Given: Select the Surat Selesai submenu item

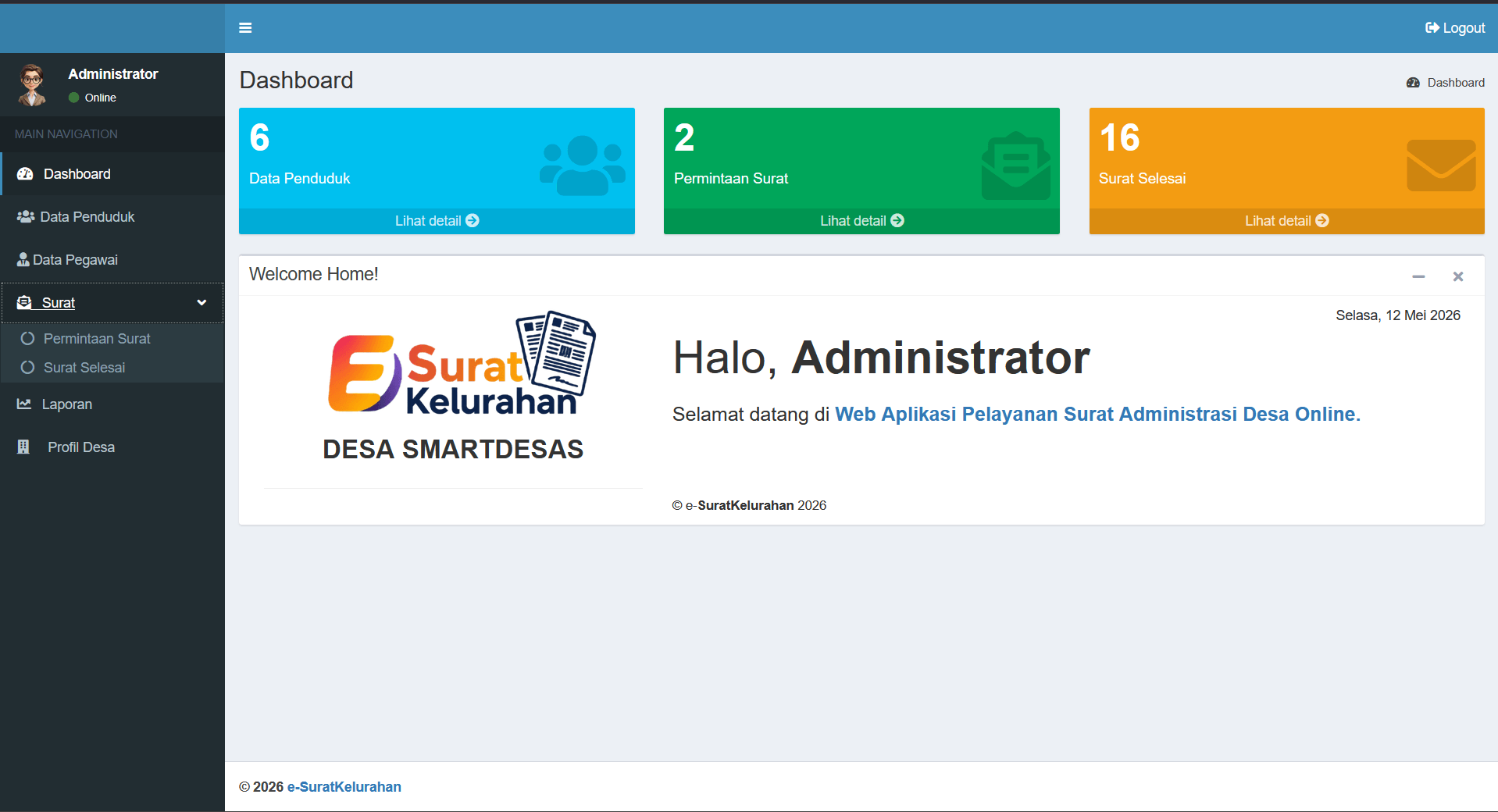Looking at the screenshot, I should click(x=84, y=368).
